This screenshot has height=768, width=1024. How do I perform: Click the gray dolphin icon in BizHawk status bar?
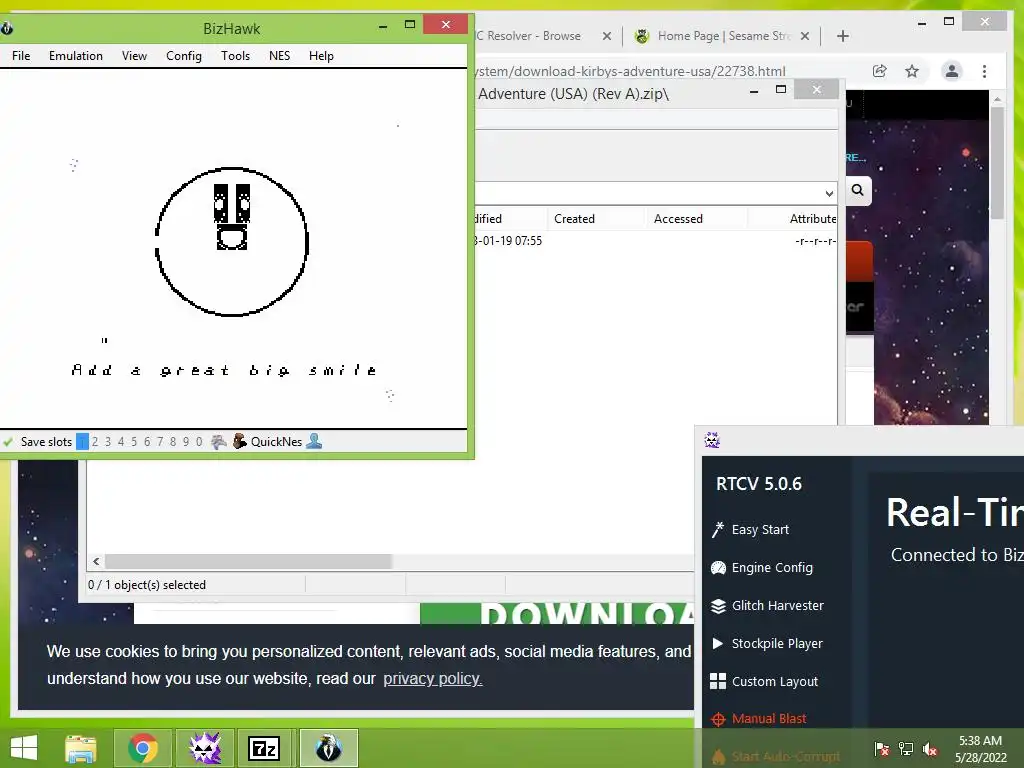[x=219, y=442]
